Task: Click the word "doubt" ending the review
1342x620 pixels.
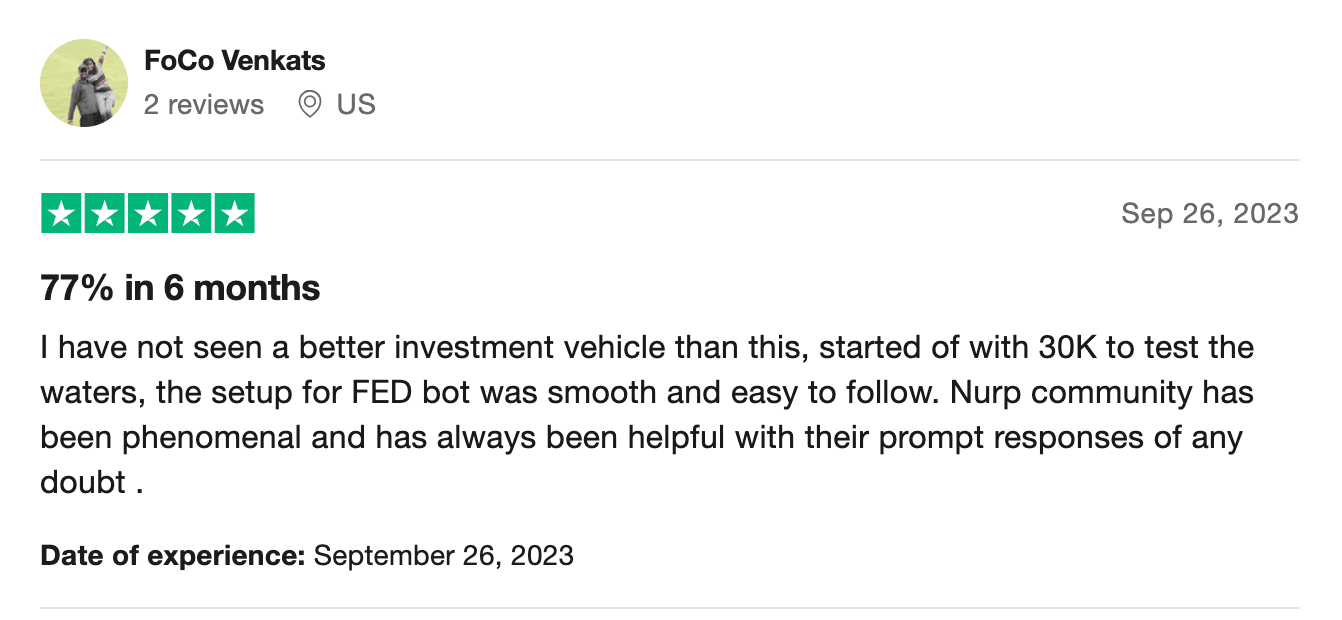Action: [83, 481]
